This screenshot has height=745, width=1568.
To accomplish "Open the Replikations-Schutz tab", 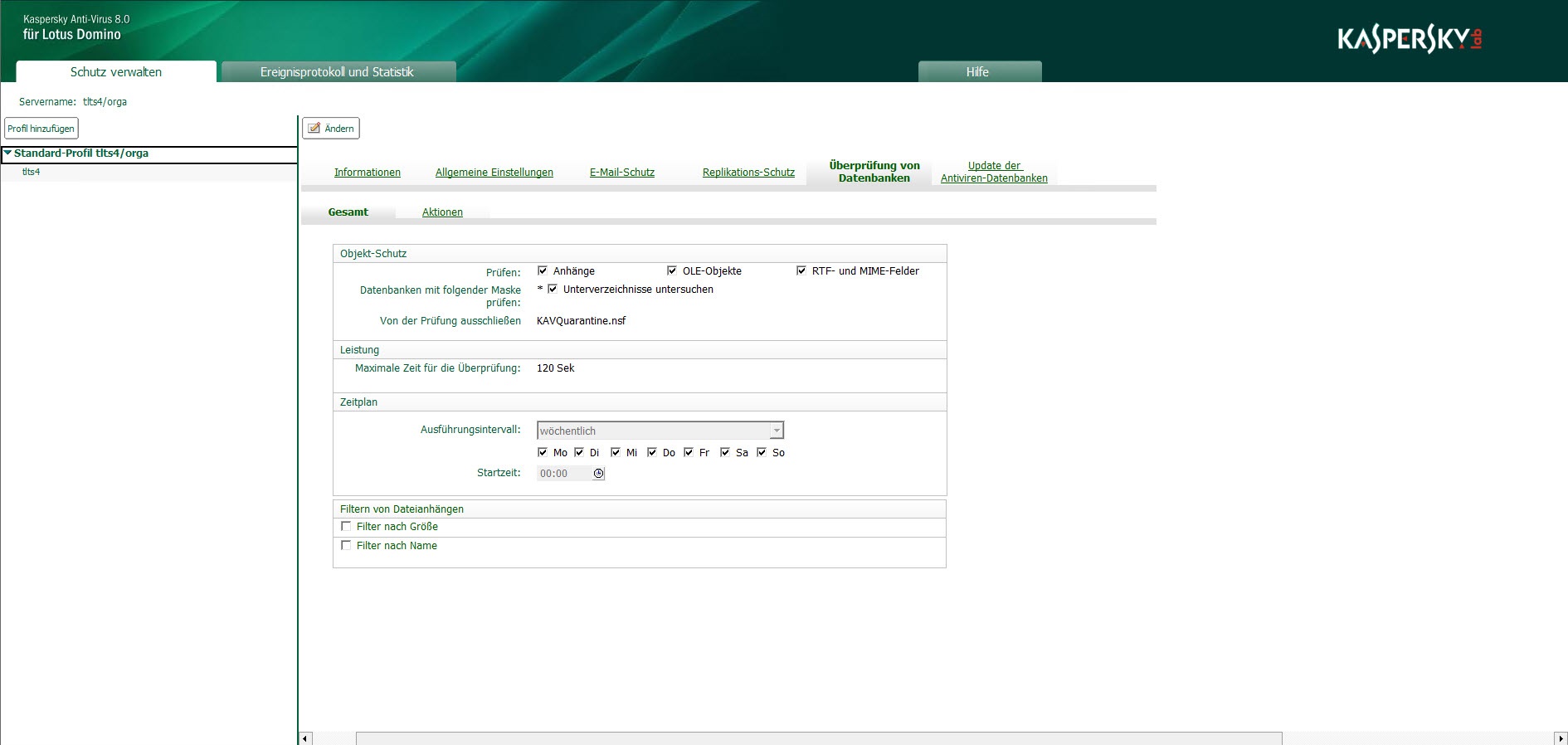I will (748, 173).
